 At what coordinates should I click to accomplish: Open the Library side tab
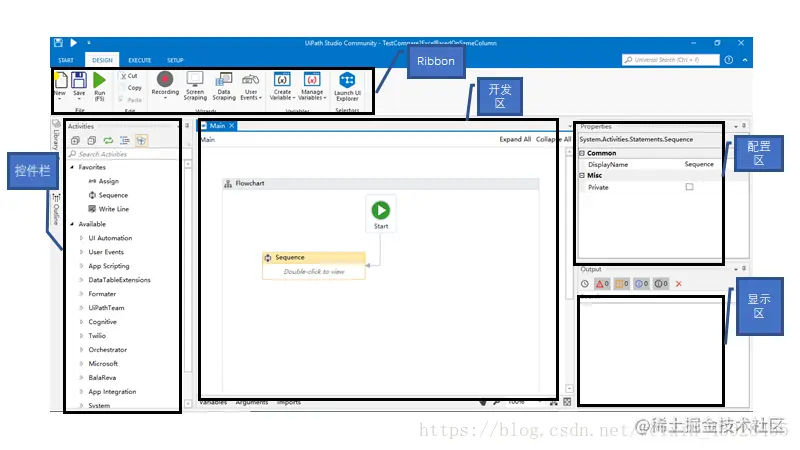pyautogui.click(x=56, y=136)
